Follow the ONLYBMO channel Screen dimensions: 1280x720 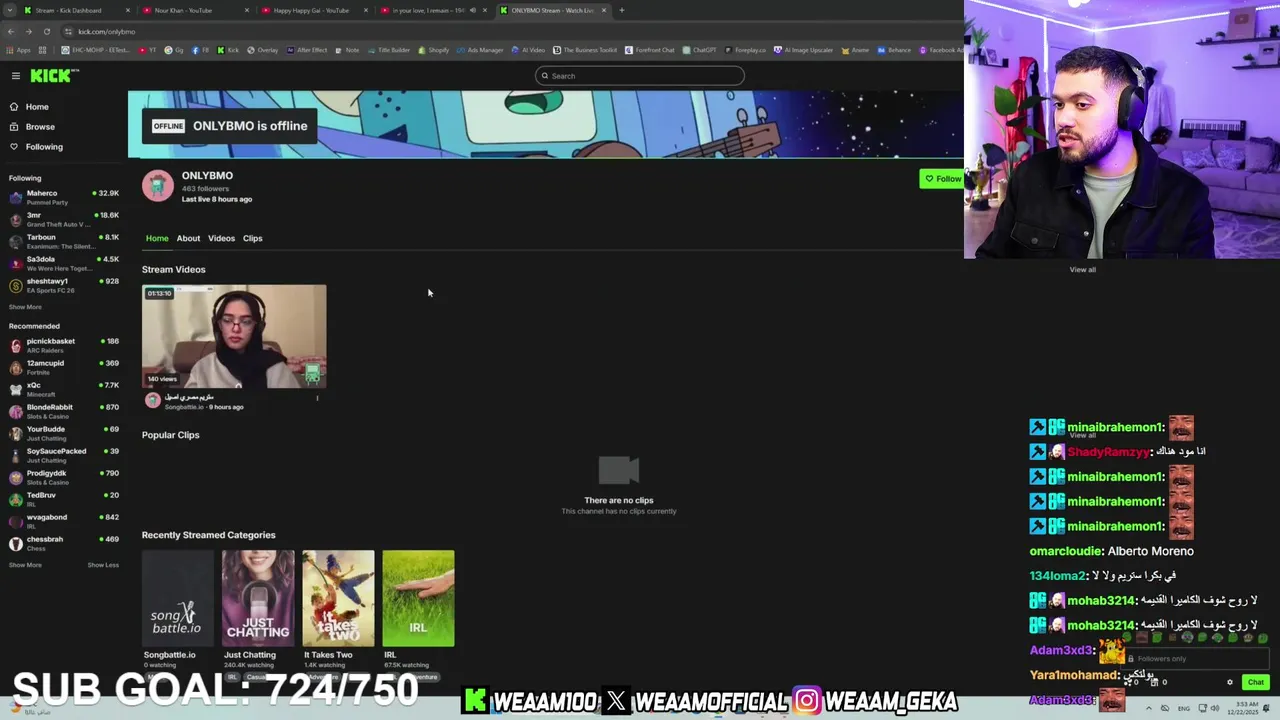tap(942, 179)
